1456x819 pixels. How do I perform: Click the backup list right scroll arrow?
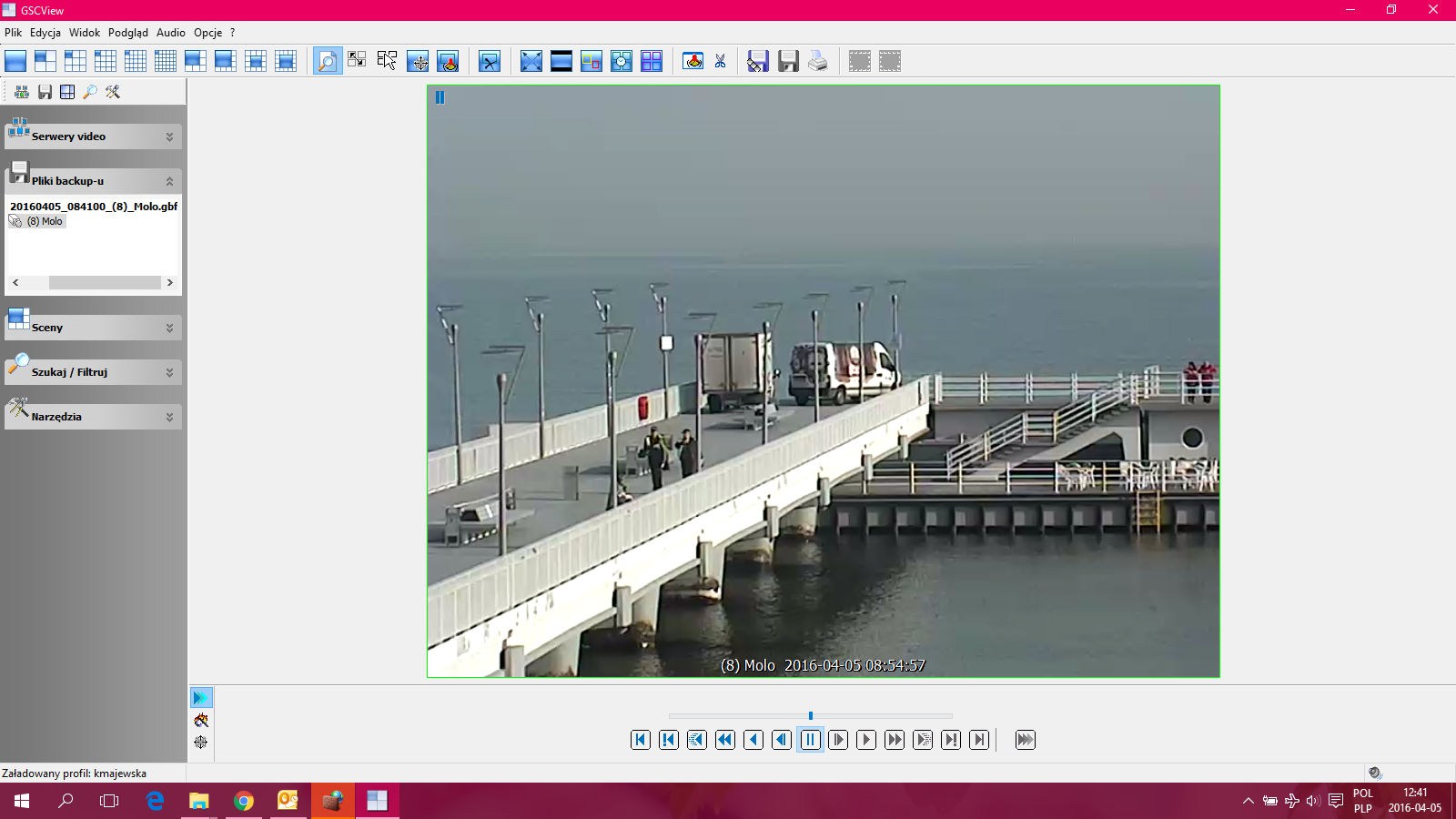coord(169,283)
